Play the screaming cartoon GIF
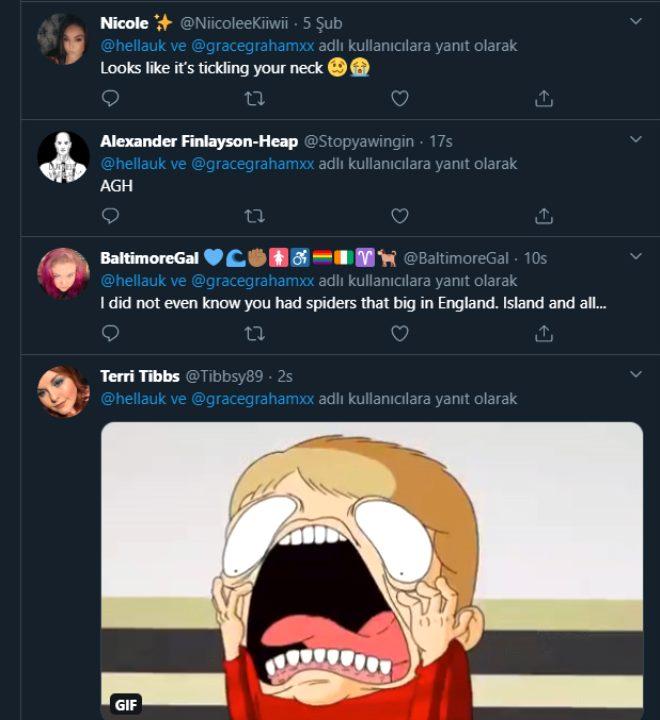Image resolution: width=660 pixels, height=720 pixels. click(x=372, y=570)
